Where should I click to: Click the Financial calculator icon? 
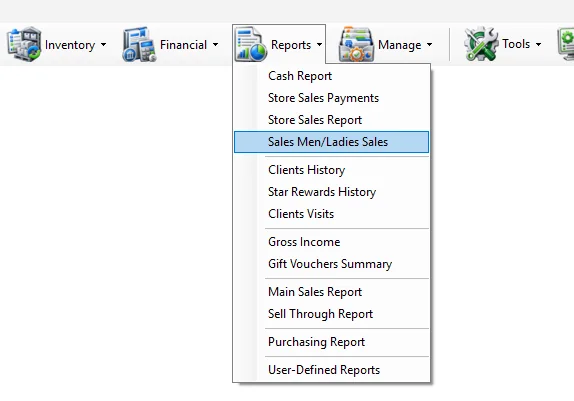point(139,44)
